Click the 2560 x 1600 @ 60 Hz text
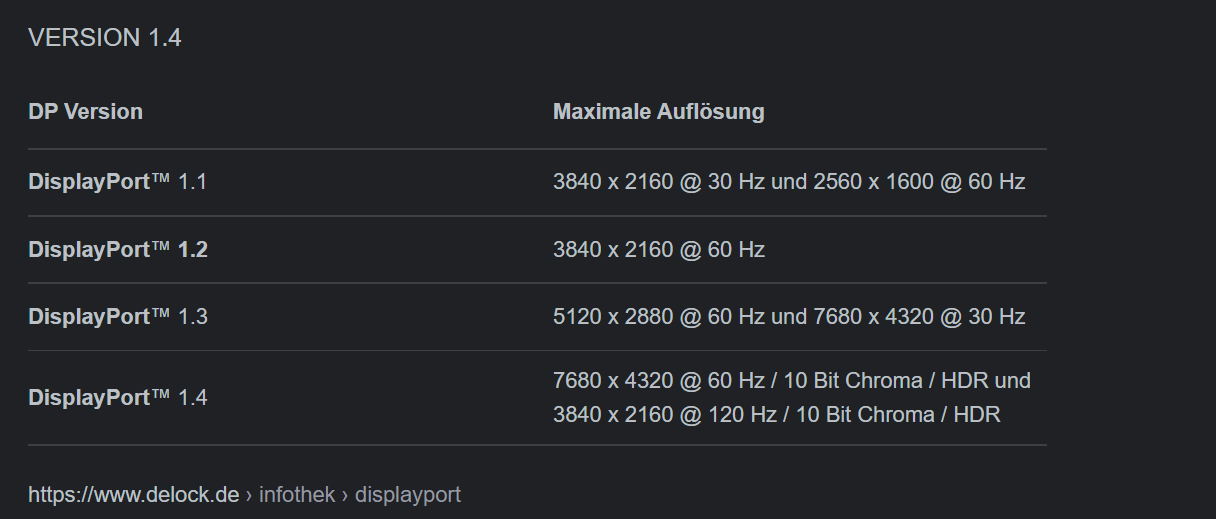This screenshot has width=1216, height=519. pyautogui.click(x=919, y=182)
